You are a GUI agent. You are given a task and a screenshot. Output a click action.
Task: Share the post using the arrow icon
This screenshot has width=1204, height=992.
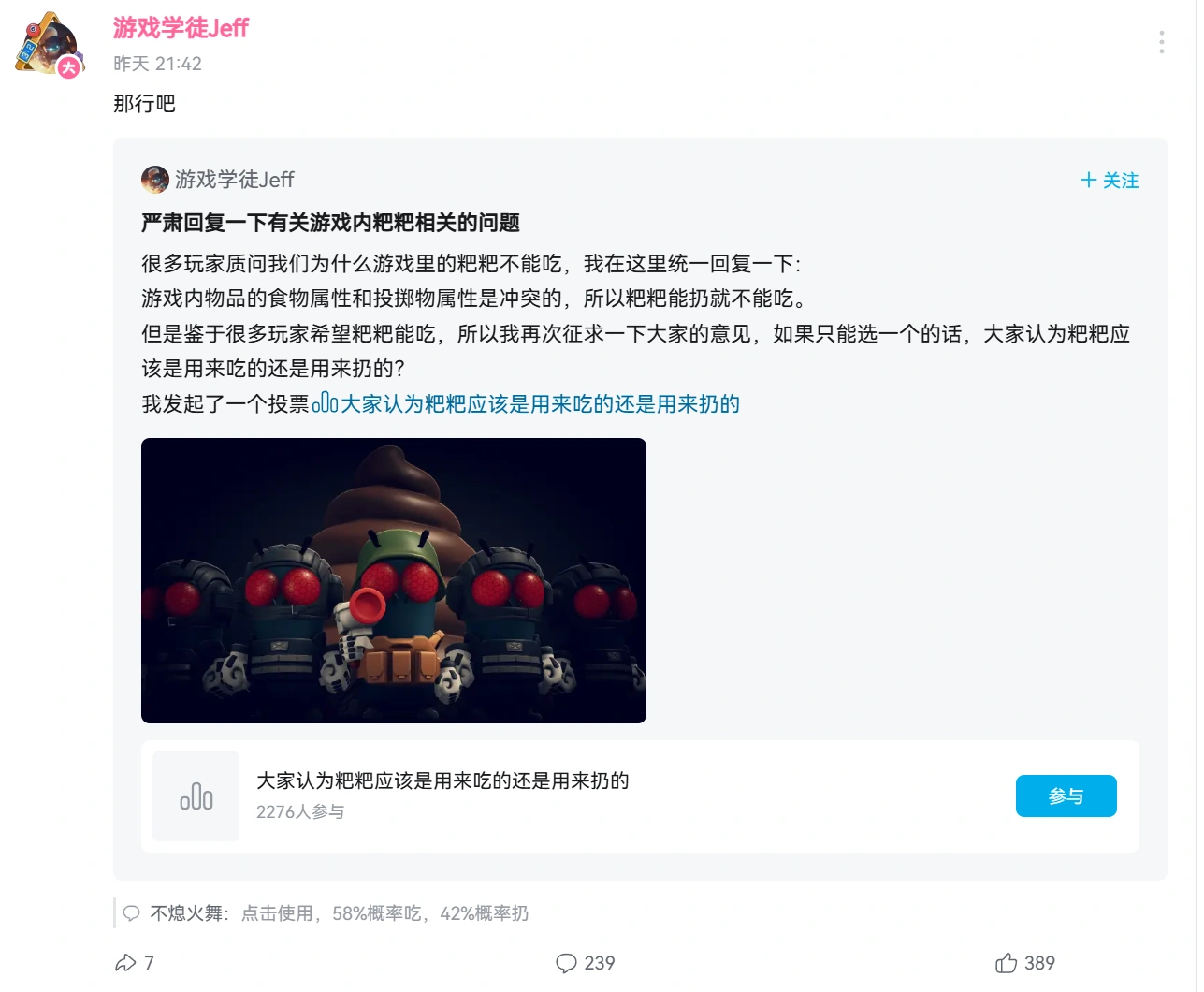125,963
